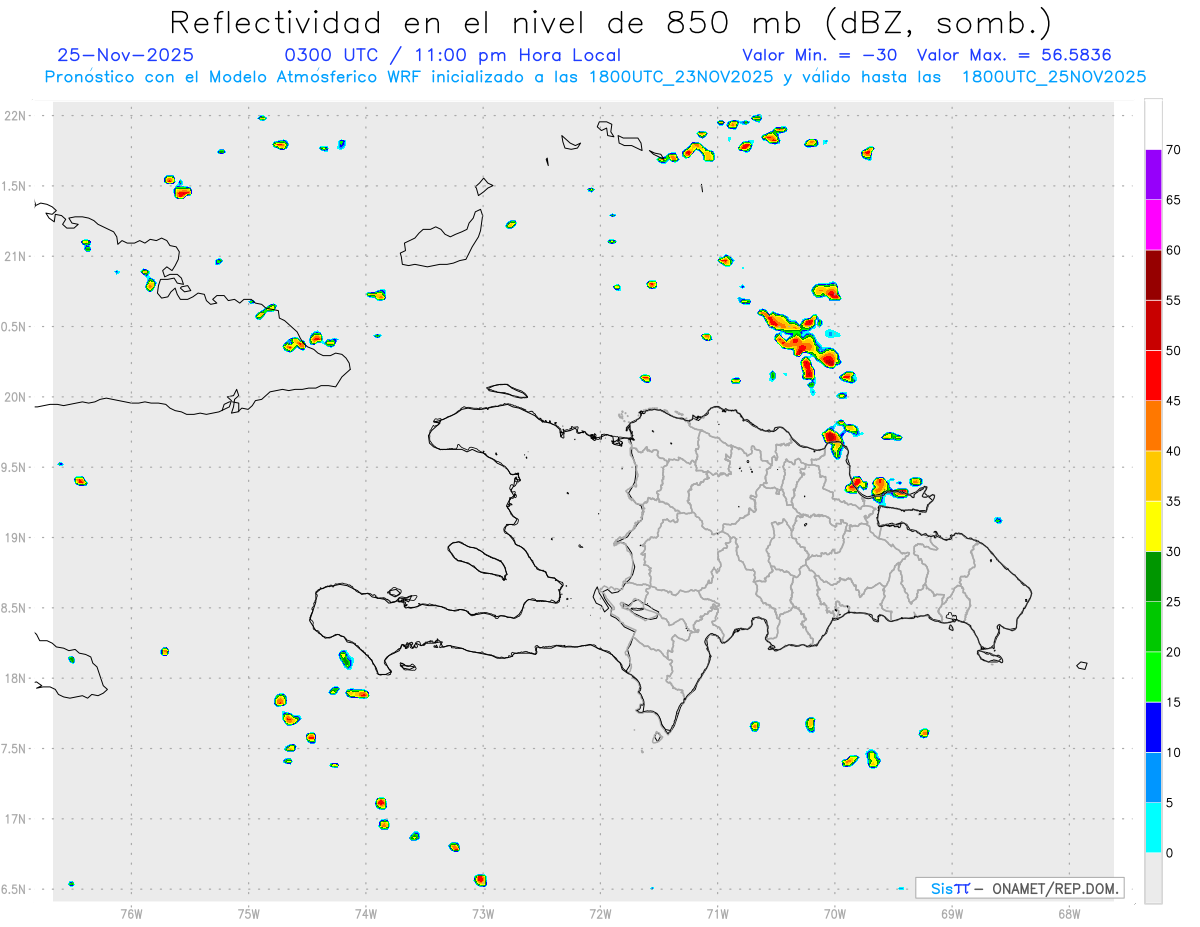Screen dimensions: 1200x927
Task: Click the crimson 50-55 dBZ colorbar segment
Action: [x=1153, y=325]
